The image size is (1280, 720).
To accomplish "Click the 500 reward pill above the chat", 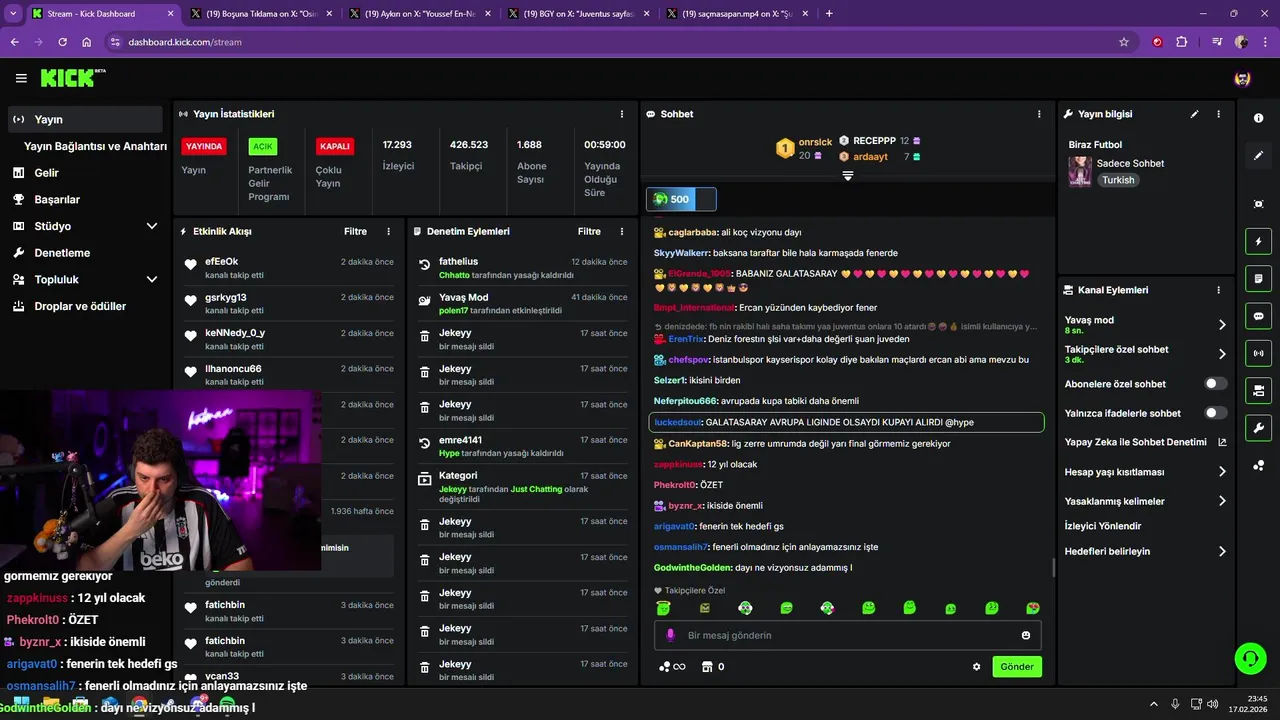I will [x=681, y=199].
